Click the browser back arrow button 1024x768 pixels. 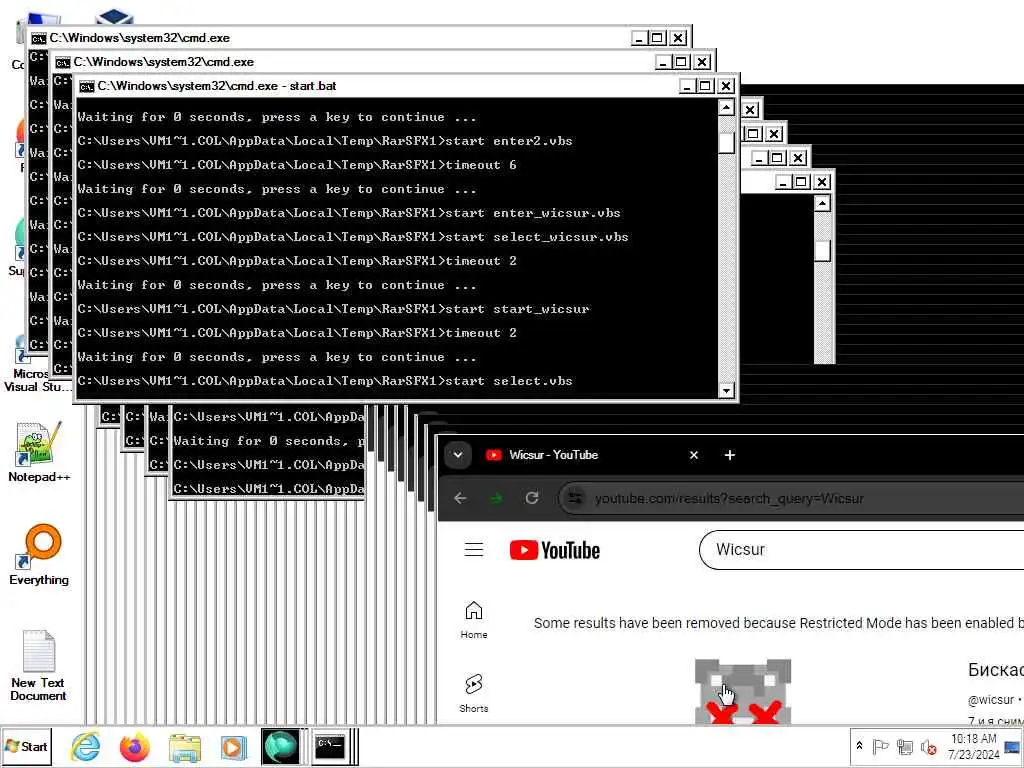460,498
